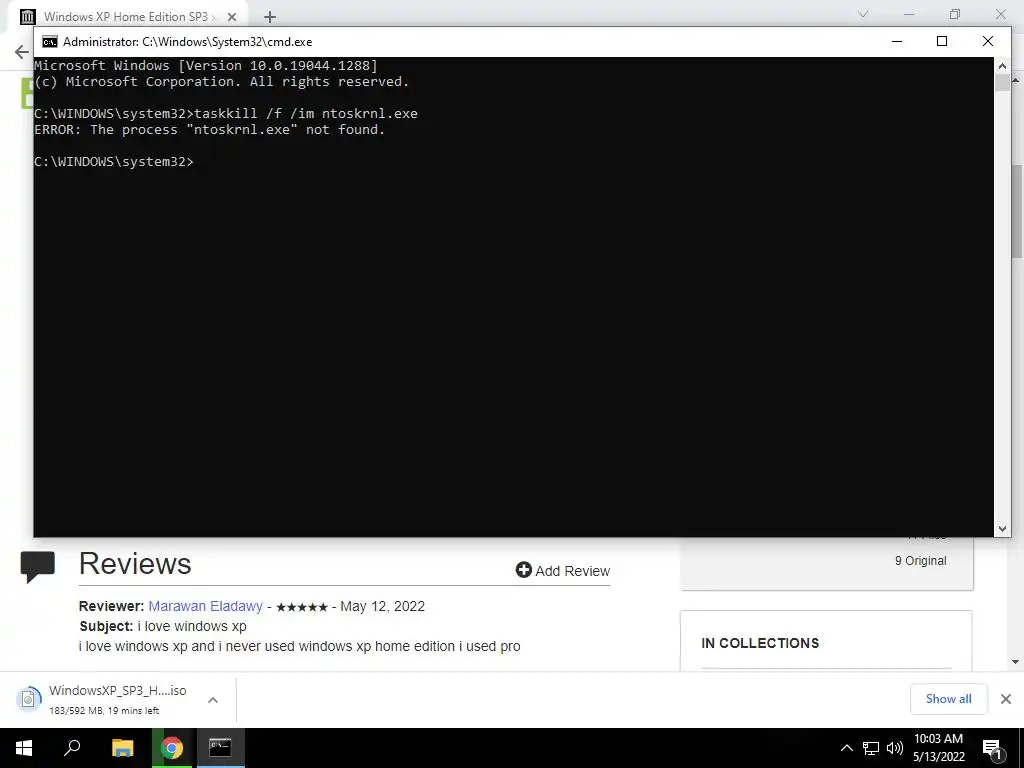
Task: Open the volume speaker icon
Action: pyautogui.click(x=895, y=748)
